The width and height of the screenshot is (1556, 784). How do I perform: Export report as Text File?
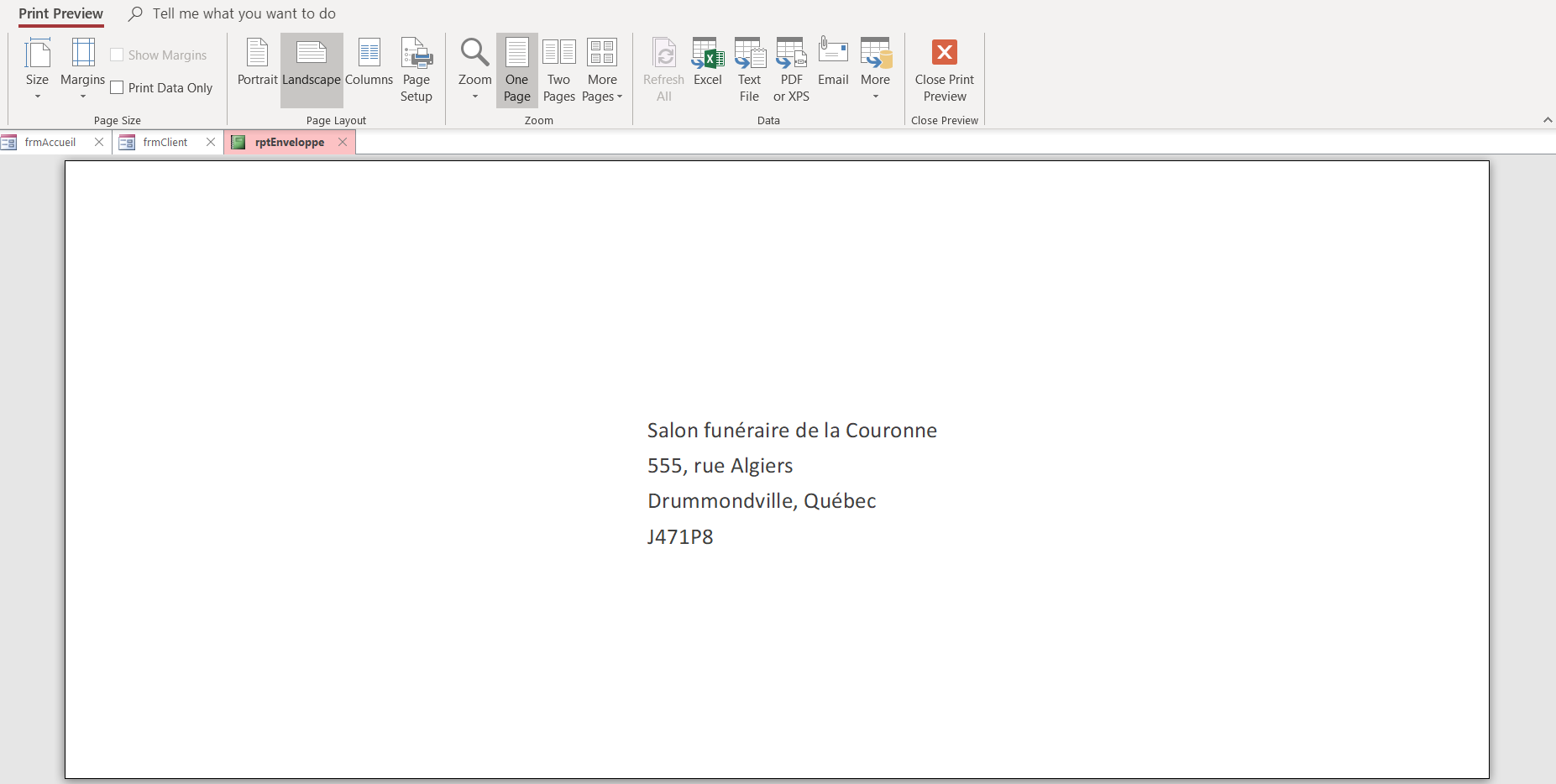[749, 70]
